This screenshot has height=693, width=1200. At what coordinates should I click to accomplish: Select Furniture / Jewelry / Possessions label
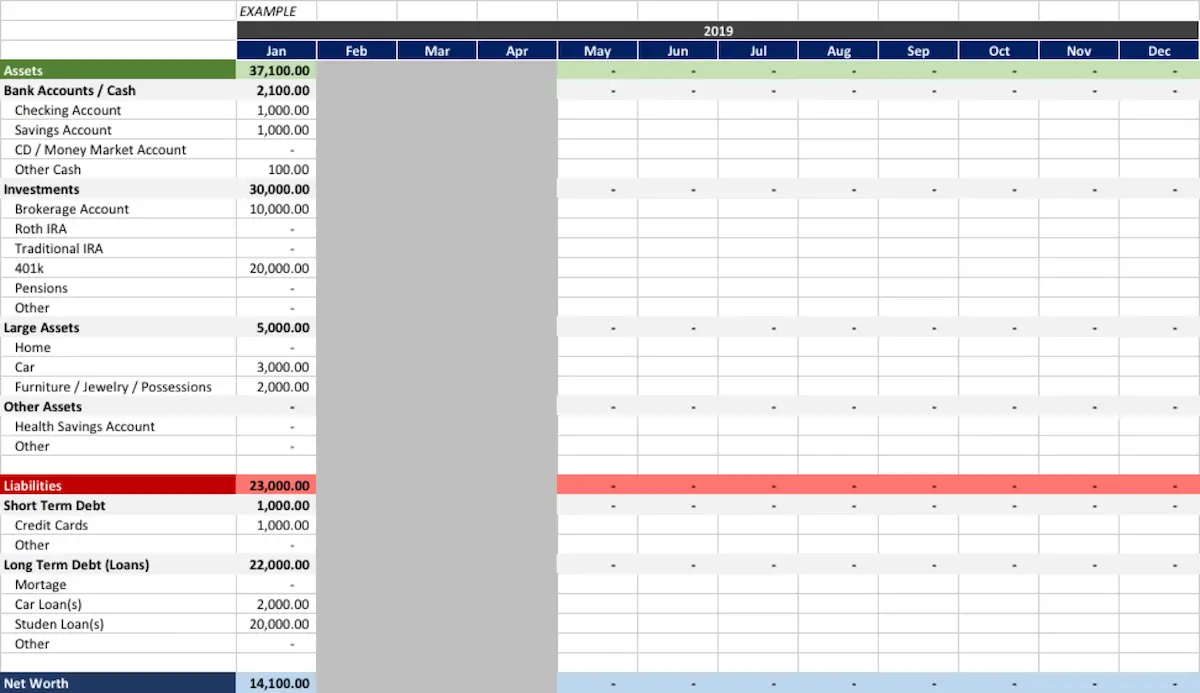click(113, 387)
